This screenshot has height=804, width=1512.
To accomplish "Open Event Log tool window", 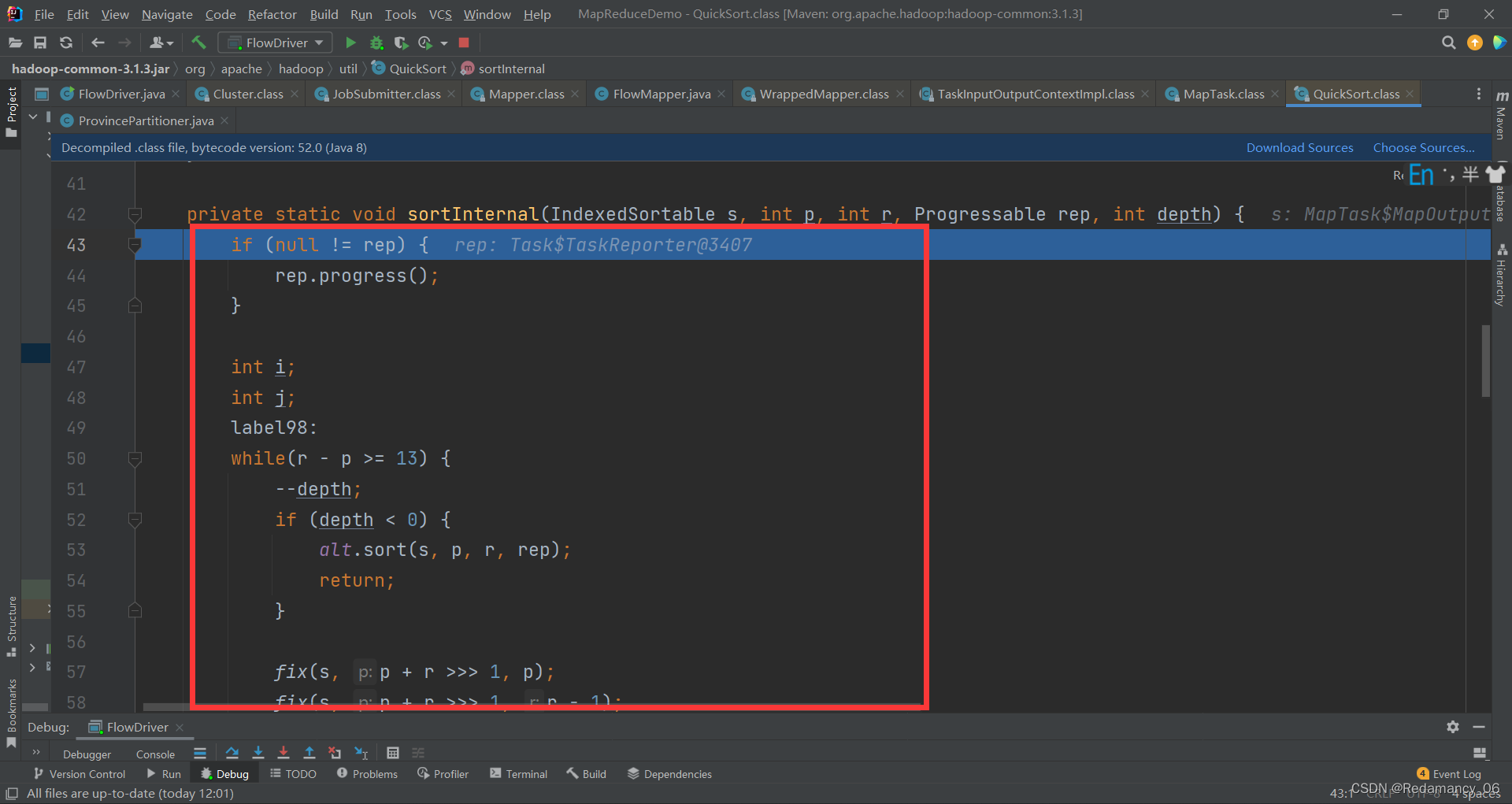I will (x=1448, y=774).
